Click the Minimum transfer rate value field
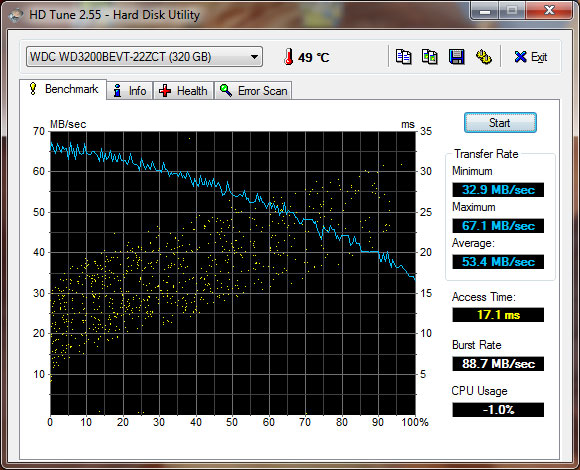The image size is (580, 470). tap(498, 190)
